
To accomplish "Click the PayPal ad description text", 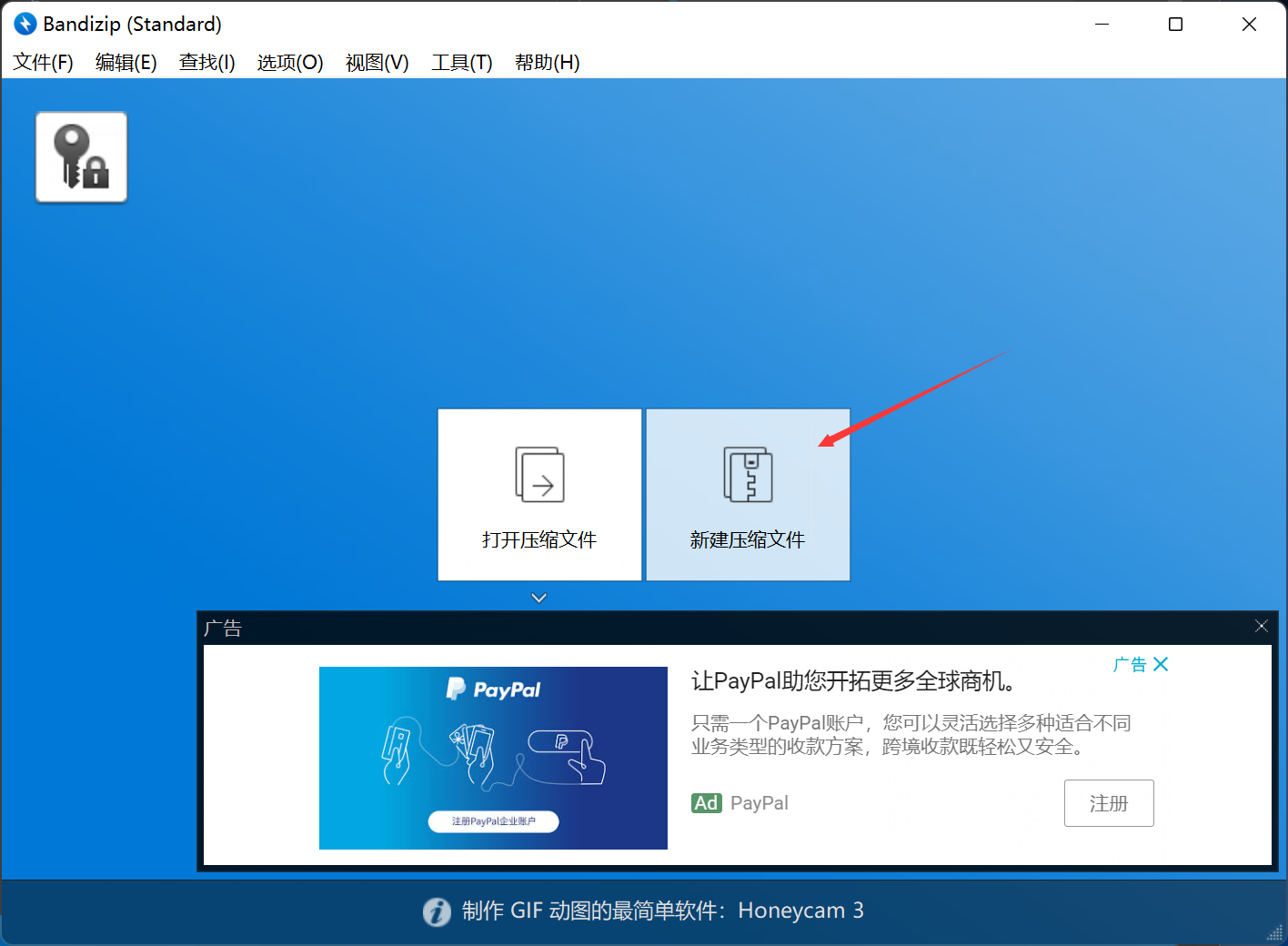I will coord(911,735).
